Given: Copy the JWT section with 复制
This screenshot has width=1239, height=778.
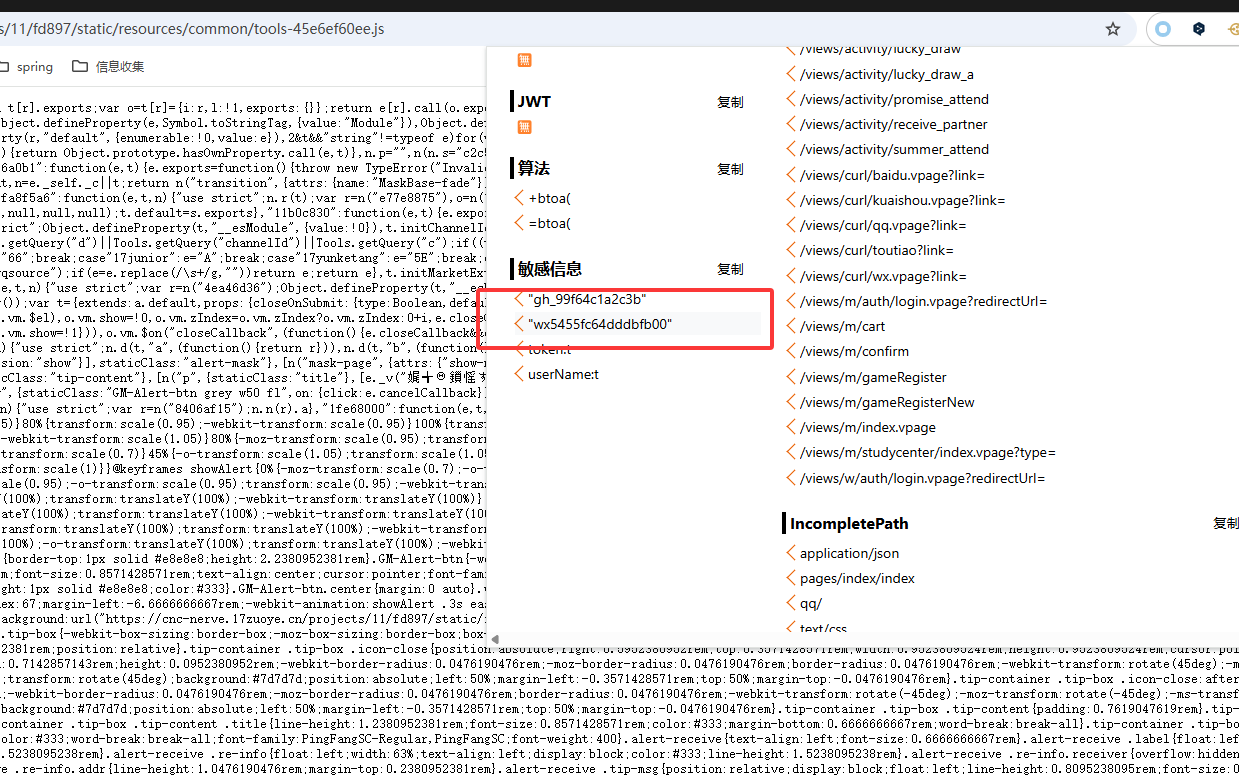Looking at the screenshot, I should point(730,102).
